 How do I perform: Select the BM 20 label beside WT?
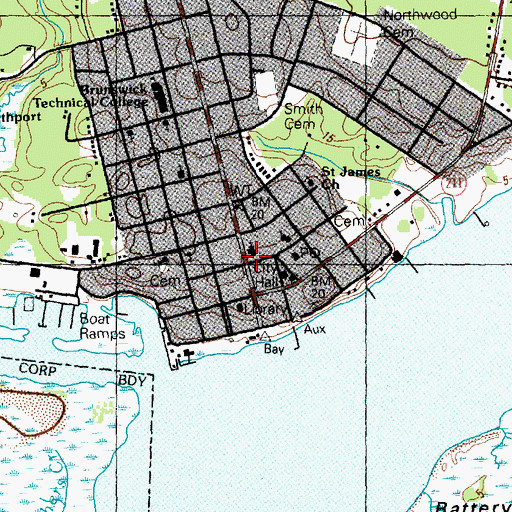click(260, 208)
